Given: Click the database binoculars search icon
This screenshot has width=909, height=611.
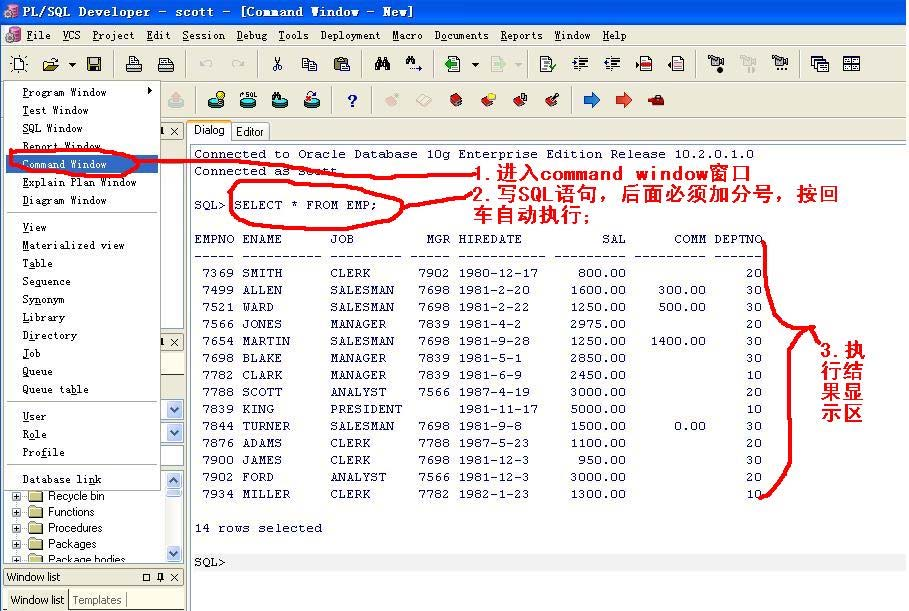Looking at the screenshot, I should pos(279,100).
